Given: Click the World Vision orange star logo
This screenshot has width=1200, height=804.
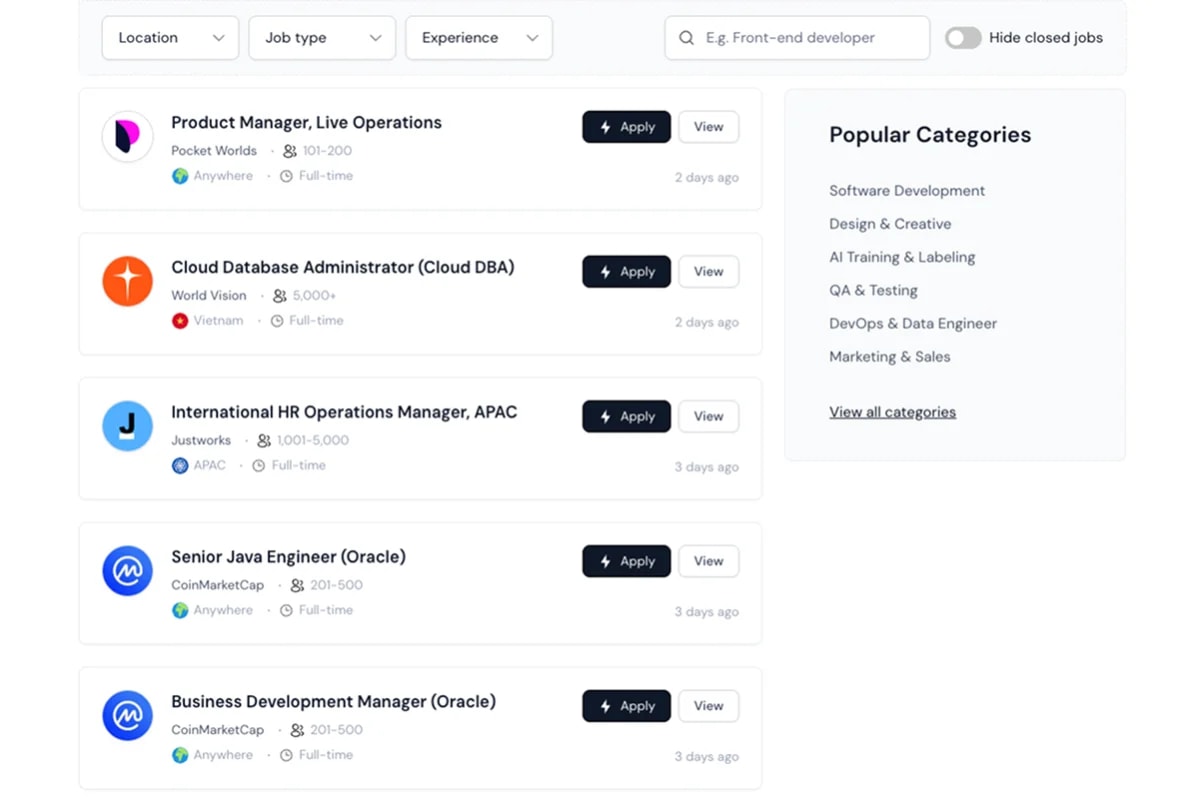Looking at the screenshot, I should point(127,281).
